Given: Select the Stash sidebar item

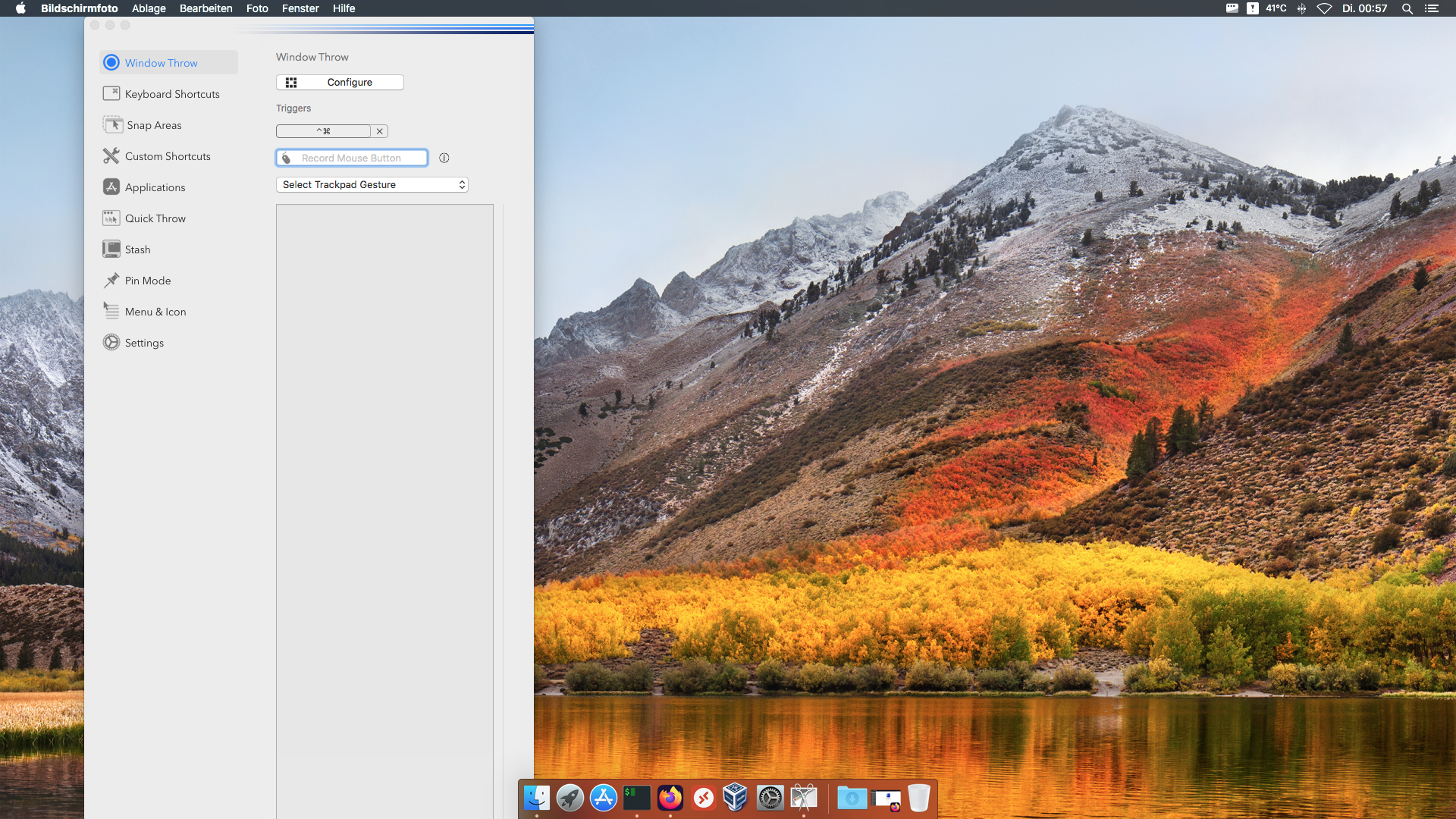Looking at the screenshot, I should pos(137,249).
